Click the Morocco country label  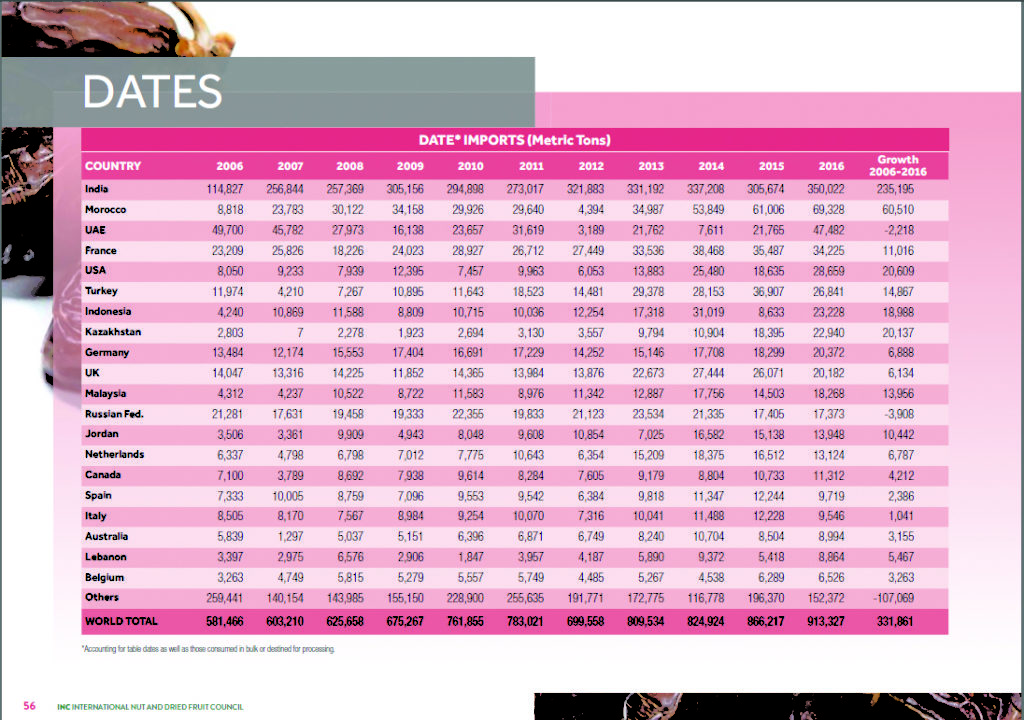click(105, 209)
